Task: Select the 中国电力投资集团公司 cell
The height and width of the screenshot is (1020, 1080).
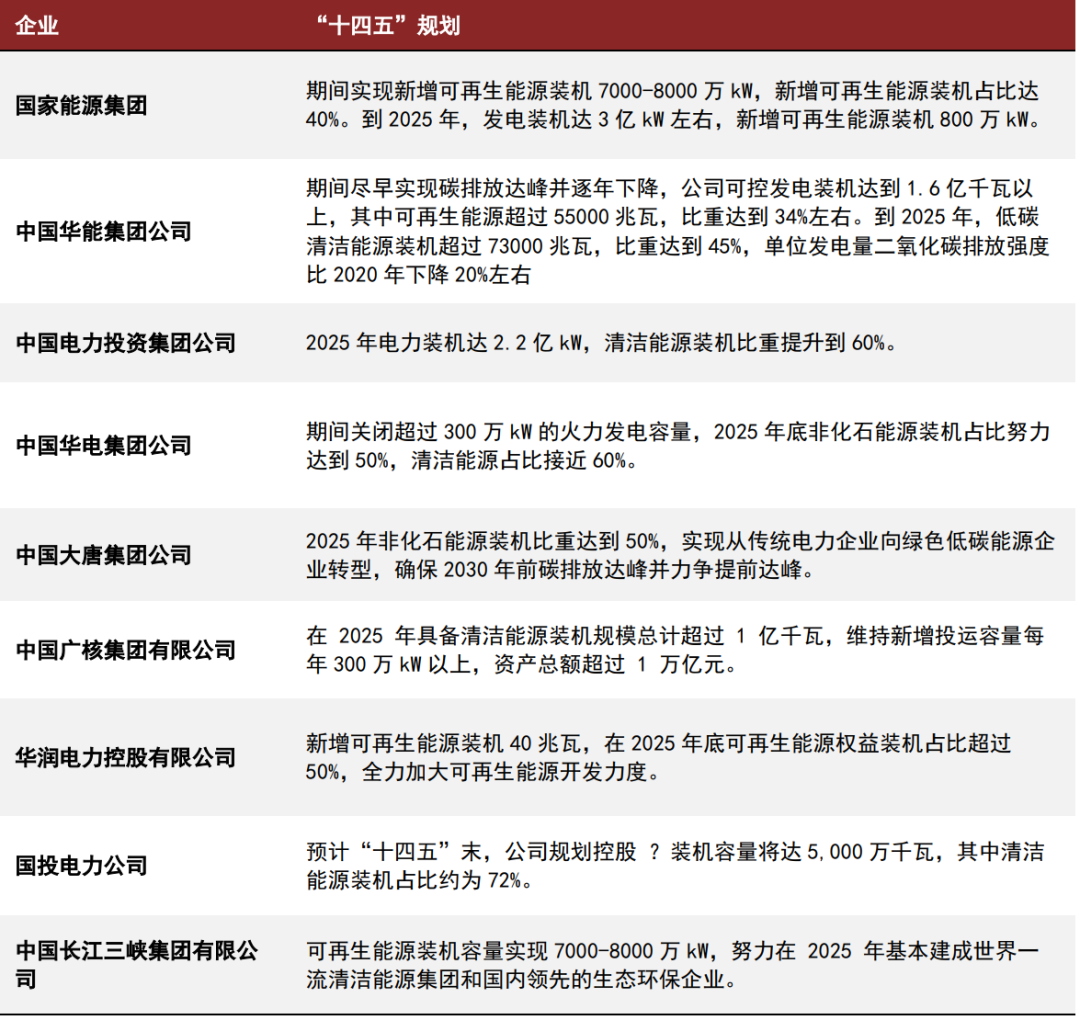Action: pos(125,342)
